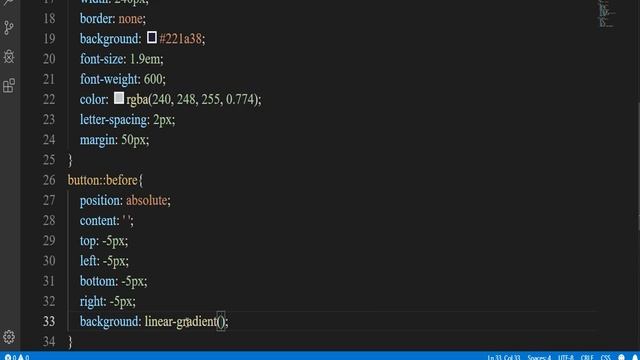Click the 'linear-gradient' text on line 33
This screenshot has width=640, height=360.
pyautogui.click(x=181, y=322)
